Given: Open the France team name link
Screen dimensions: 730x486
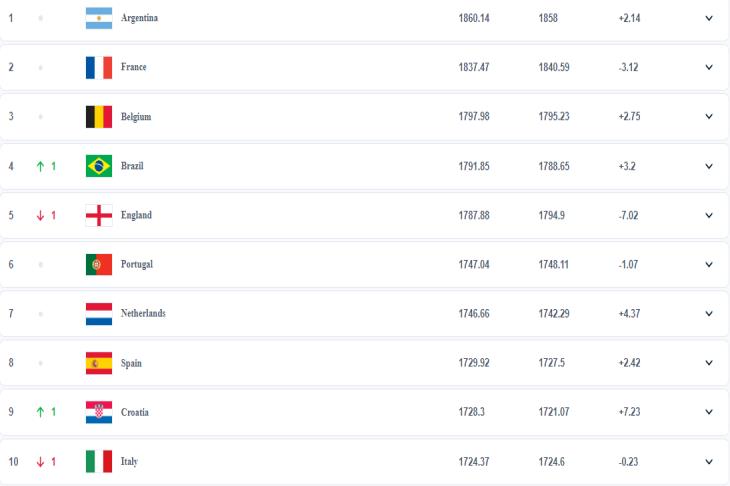Looking at the screenshot, I should point(134,67).
